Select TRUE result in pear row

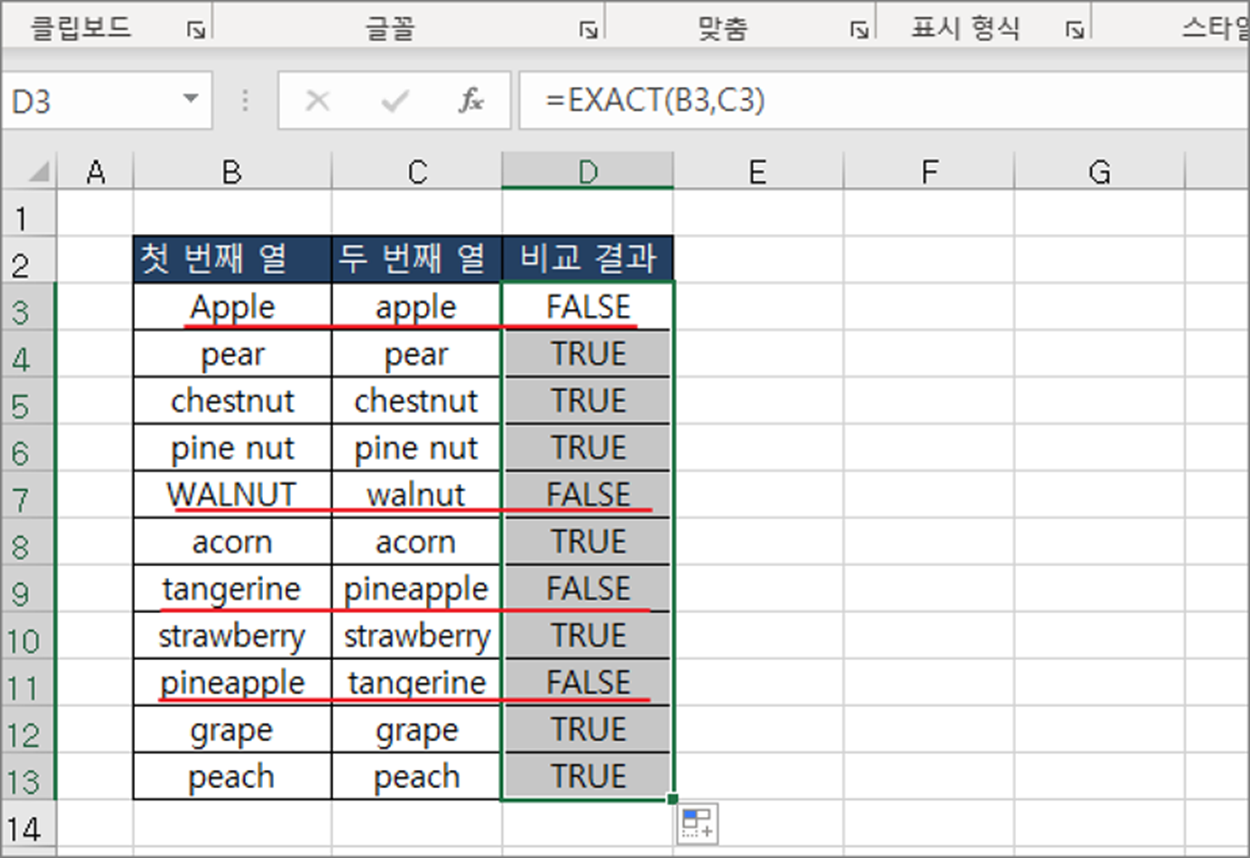[588, 354]
